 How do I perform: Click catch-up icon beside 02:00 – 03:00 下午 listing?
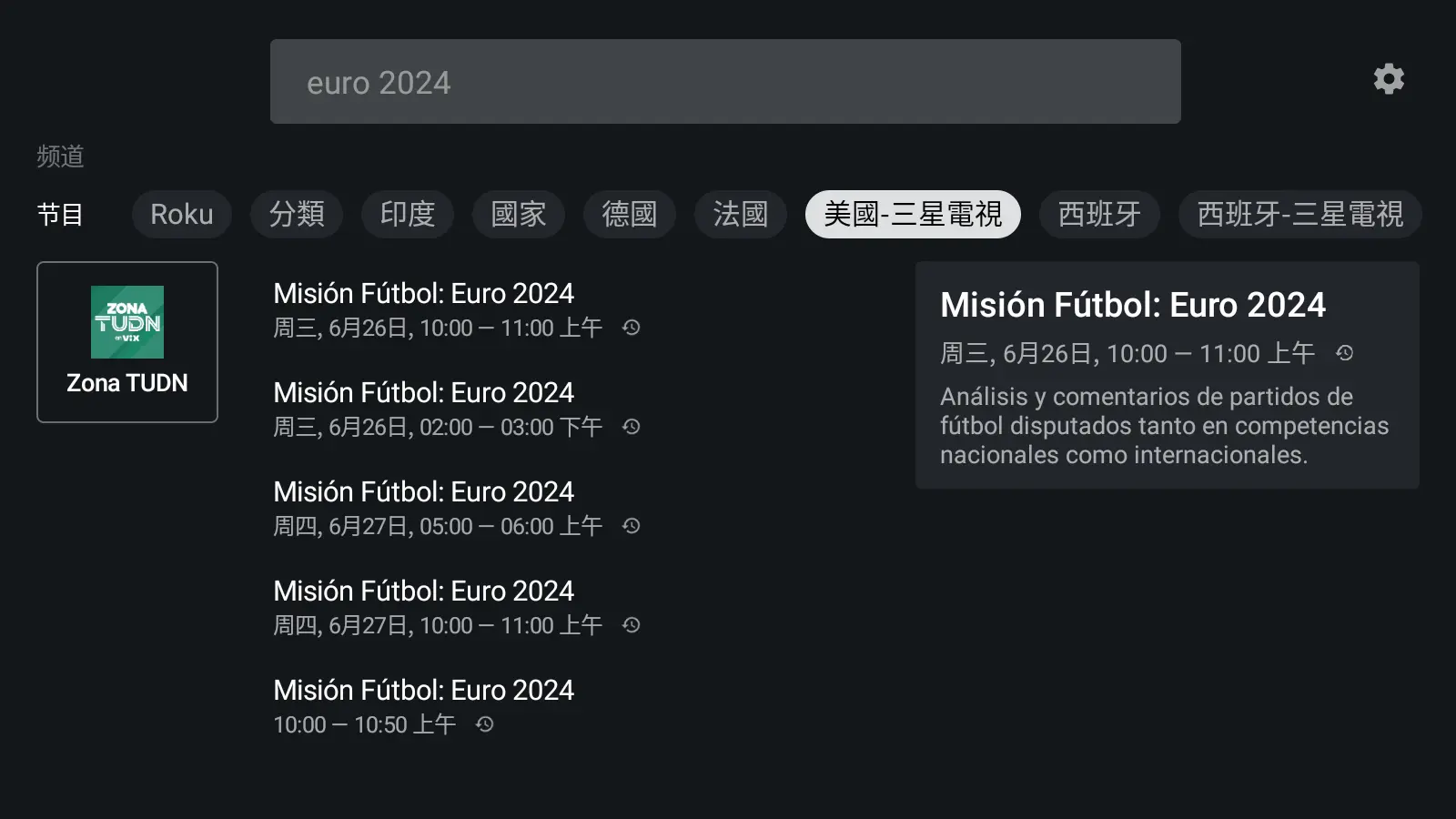click(632, 427)
